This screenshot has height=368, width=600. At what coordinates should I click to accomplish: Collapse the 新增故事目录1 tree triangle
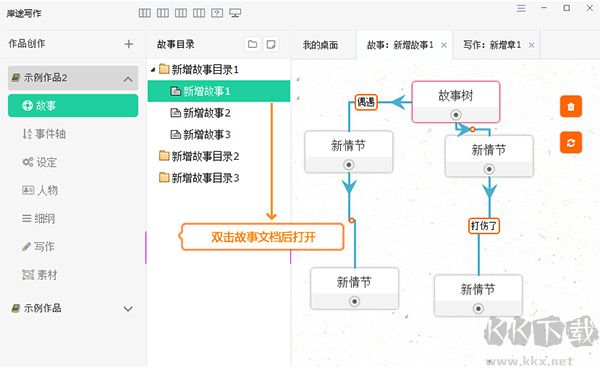coord(153,70)
